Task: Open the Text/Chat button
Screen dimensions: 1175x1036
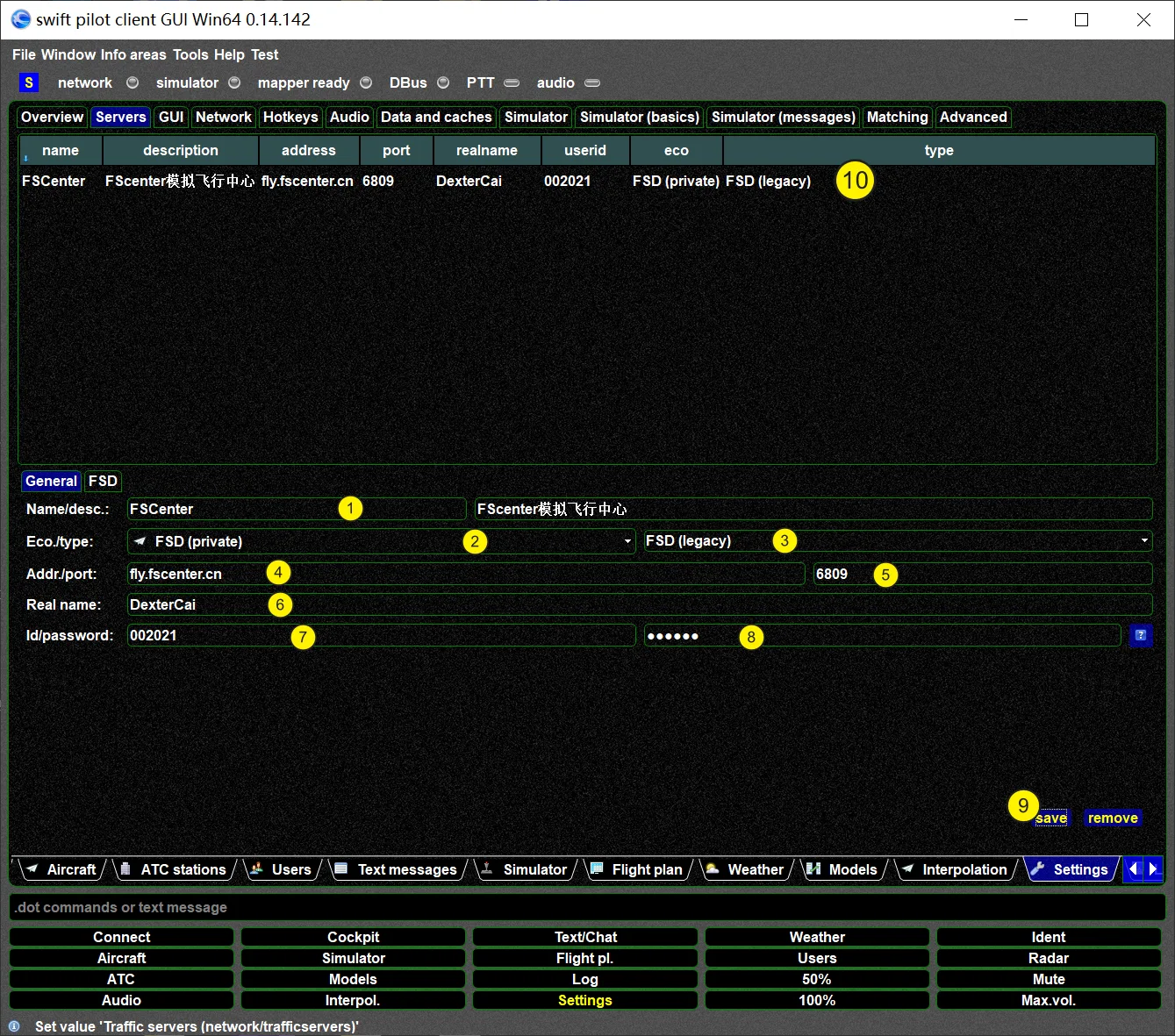Action: coord(585,937)
